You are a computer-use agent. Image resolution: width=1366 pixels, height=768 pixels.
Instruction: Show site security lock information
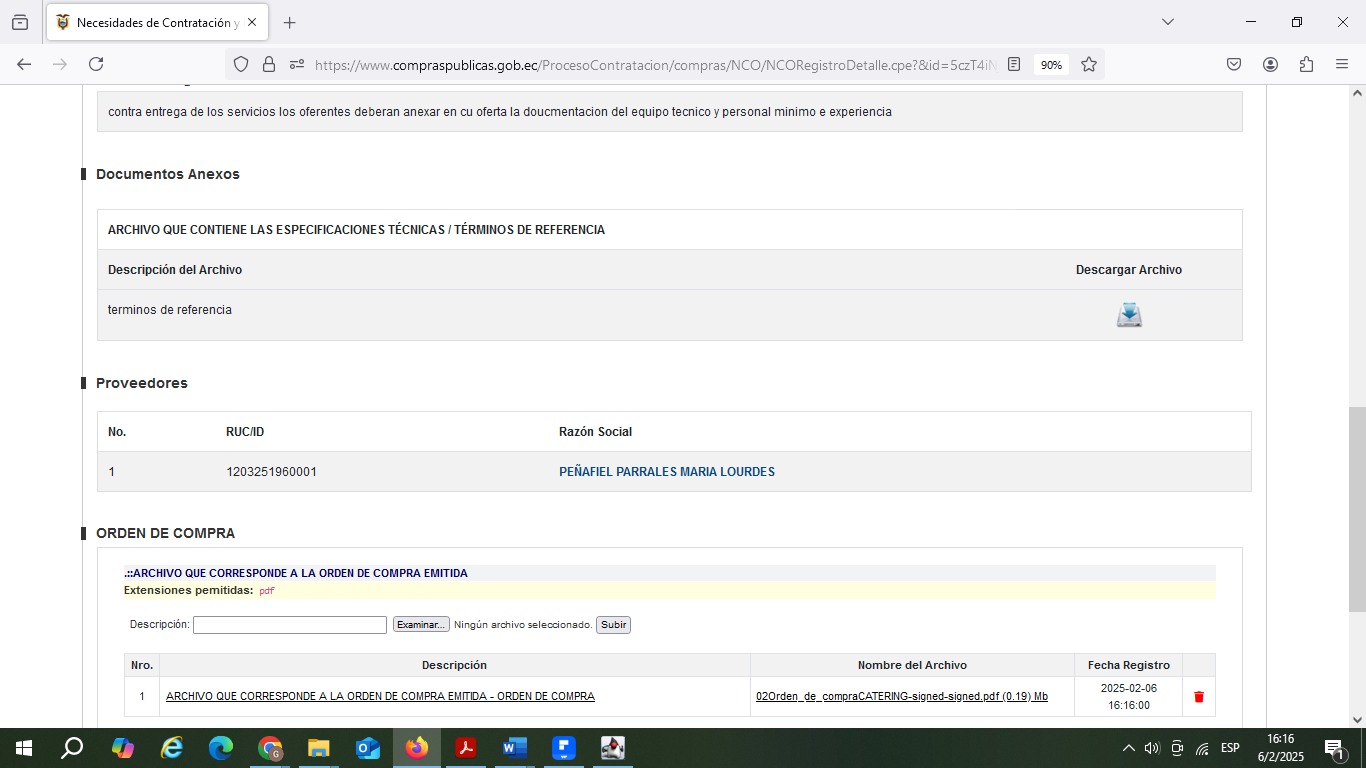(268, 64)
